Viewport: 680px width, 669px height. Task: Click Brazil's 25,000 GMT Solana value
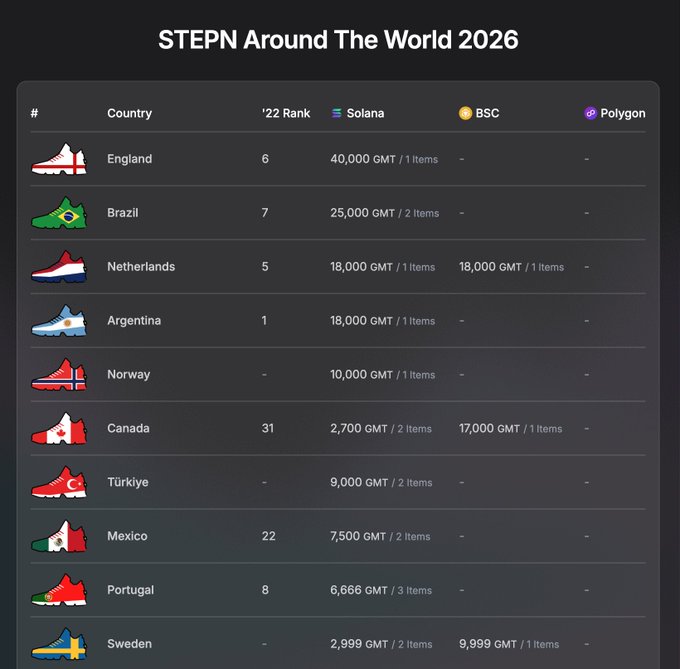362,213
